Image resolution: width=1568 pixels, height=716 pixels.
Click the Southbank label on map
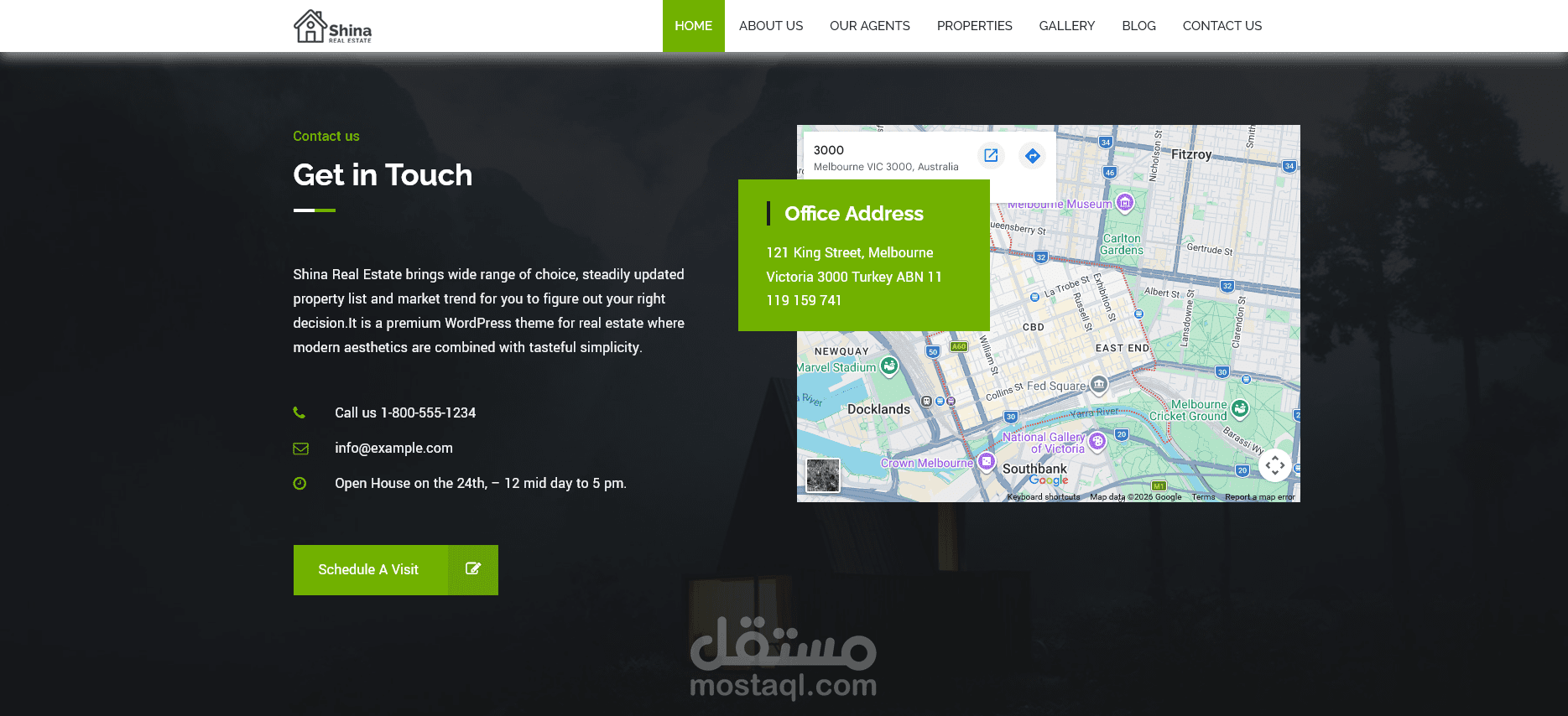[1034, 469]
